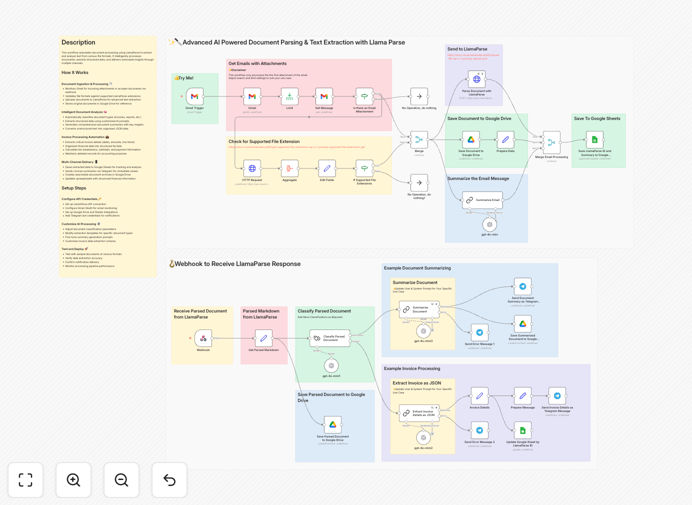Click the Advanced AI Powered Document Parsing title
The width and height of the screenshot is (692, 505).
coord(293,42)
